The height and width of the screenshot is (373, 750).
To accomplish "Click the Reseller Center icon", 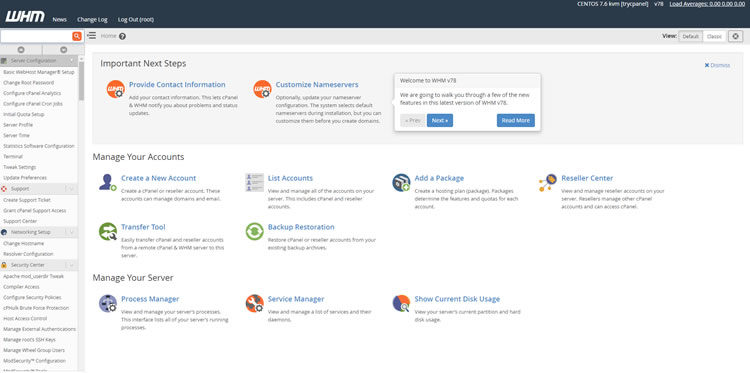I will pos(548,183).
